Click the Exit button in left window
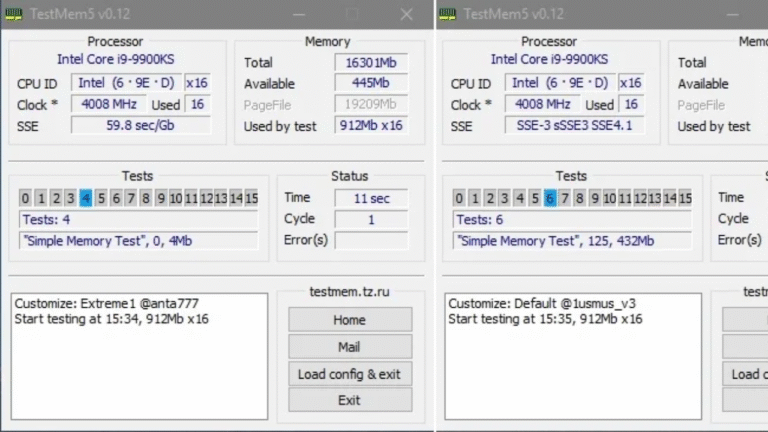The height and width of the screenshot is (432, 768). (350, 400)
